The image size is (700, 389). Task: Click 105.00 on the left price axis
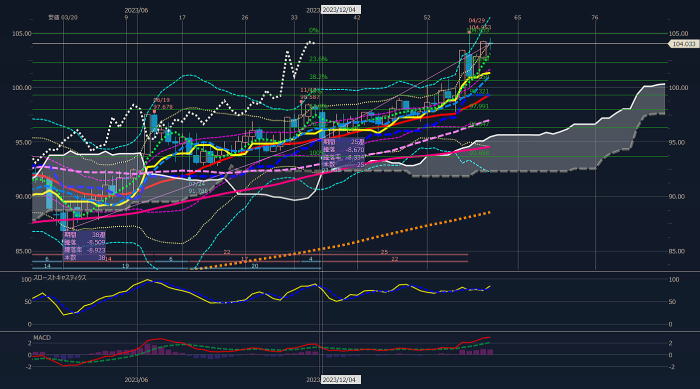coord(22,33)
